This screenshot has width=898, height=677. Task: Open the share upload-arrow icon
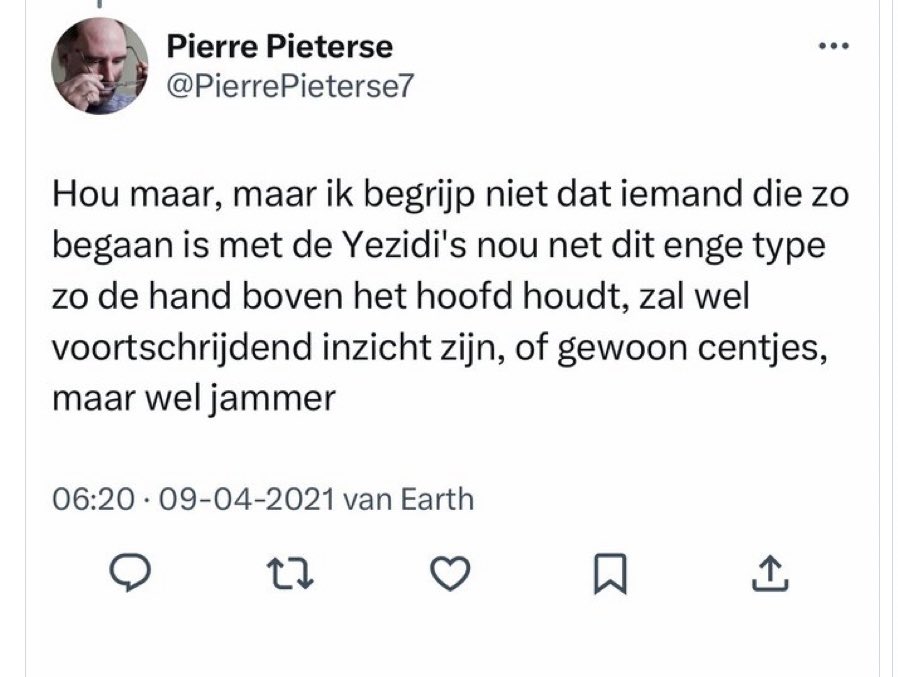coord(770,572)
